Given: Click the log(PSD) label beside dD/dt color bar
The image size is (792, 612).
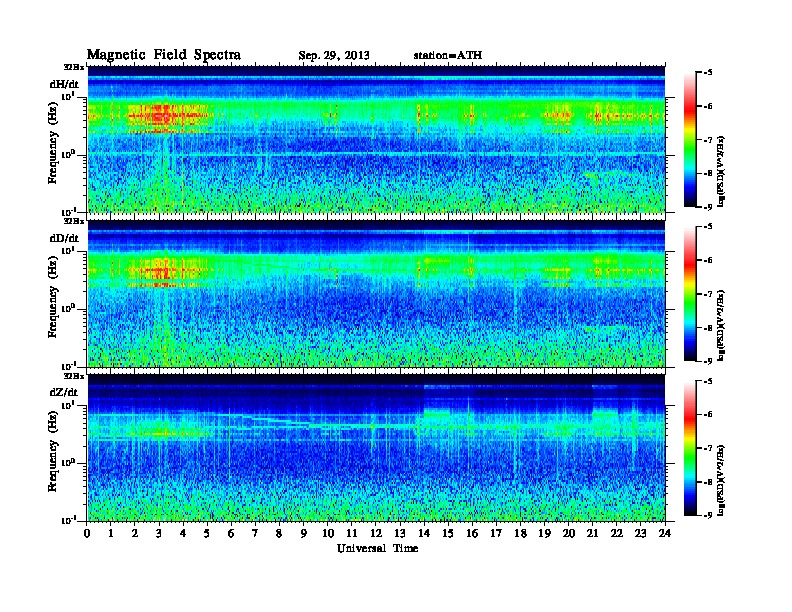Looking at the screenshot, I should (x=722, y=325).
